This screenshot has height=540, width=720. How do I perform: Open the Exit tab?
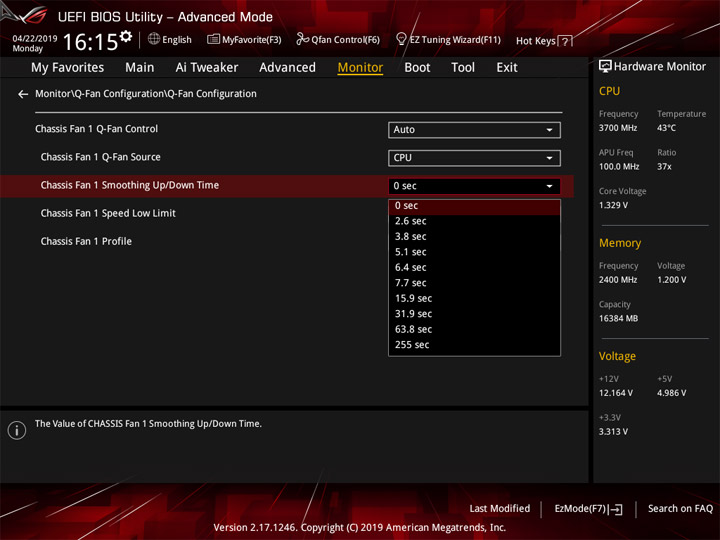tap(506, 68)
